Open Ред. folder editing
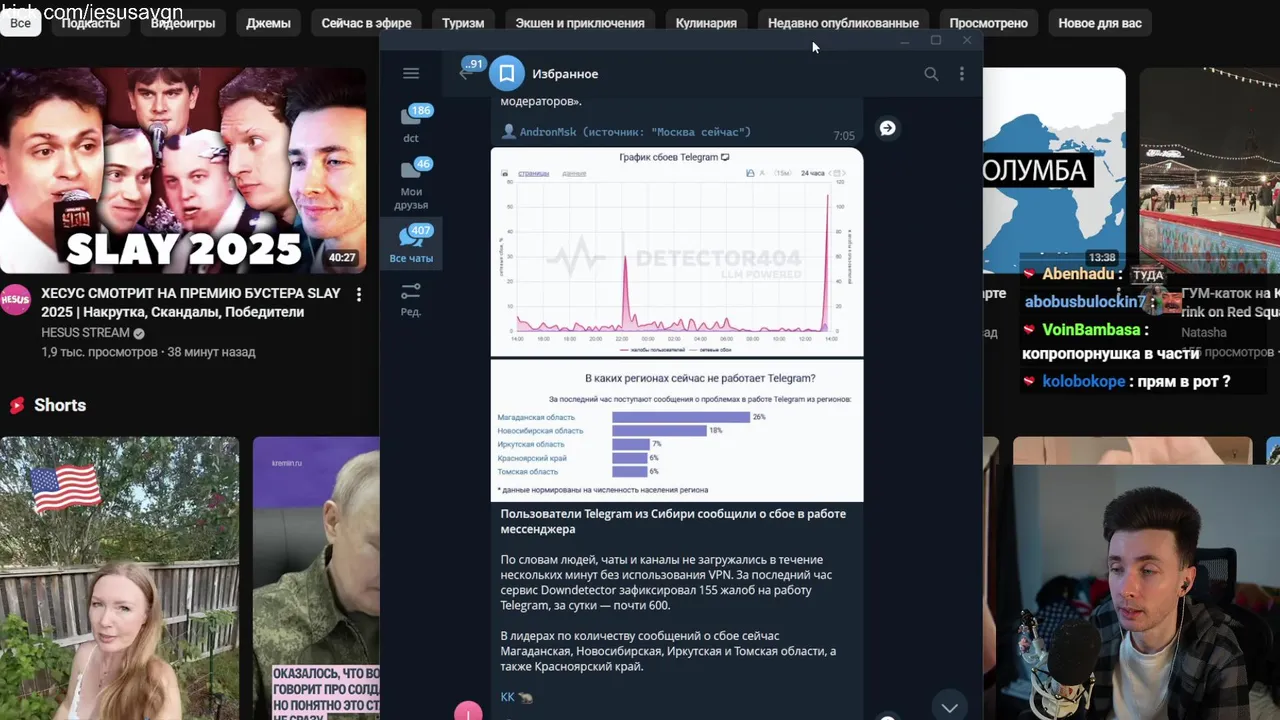Image resolution: width=1280 pixels, height=720 pixels. pos(411,299)
